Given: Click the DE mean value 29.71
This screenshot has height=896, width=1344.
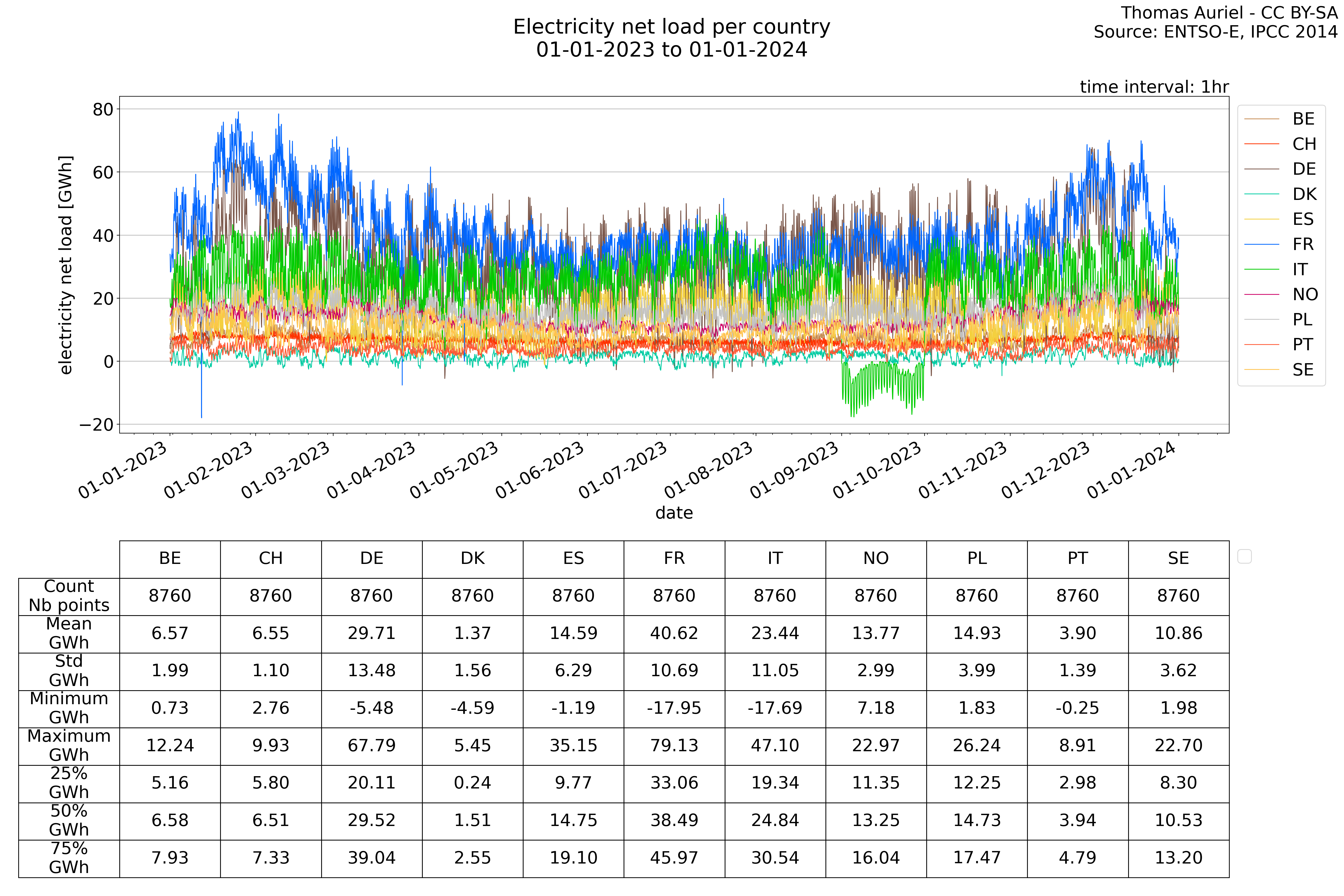Looking at the screenshot, I should click(372, 634).
